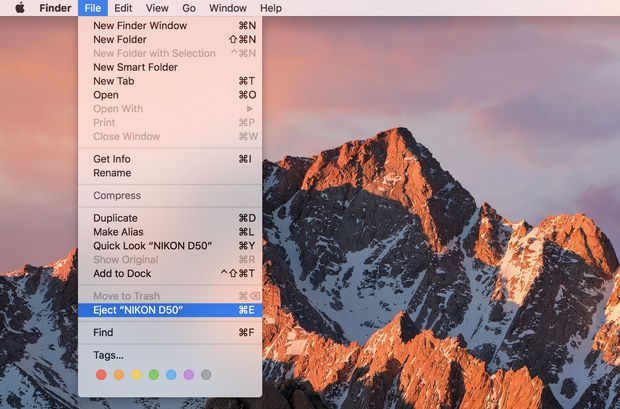Open the Tags… dialog entry
This screenshot has height=409, width=620.
[108, 355]
